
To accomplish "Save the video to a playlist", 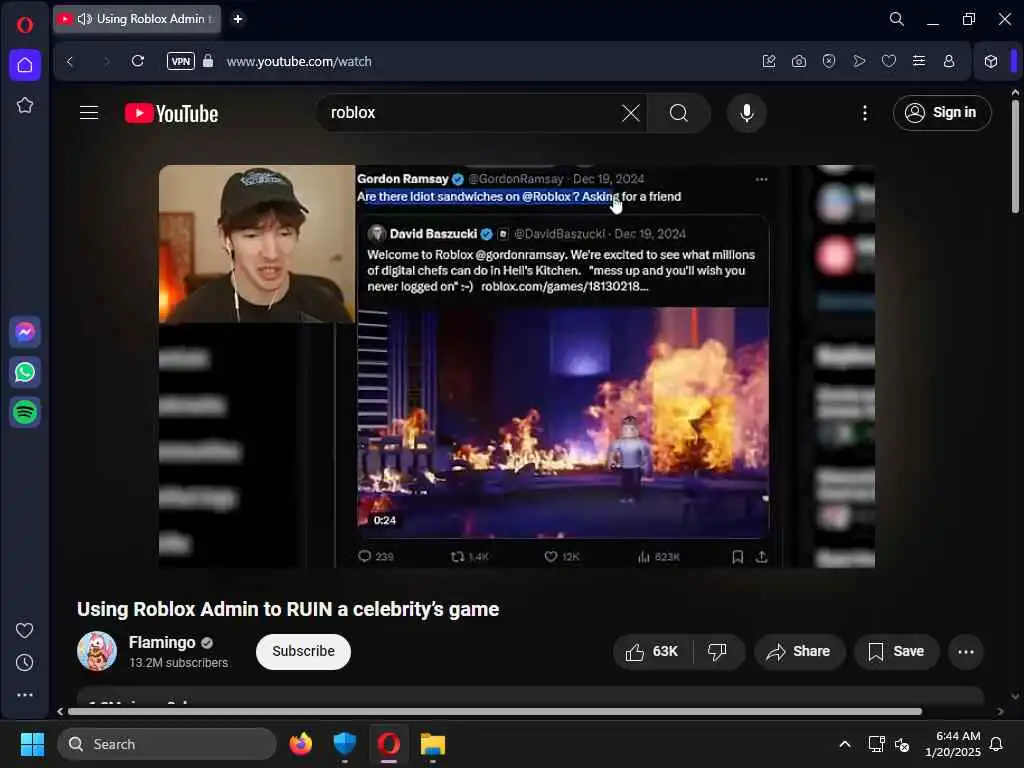I will pos(896,652).
